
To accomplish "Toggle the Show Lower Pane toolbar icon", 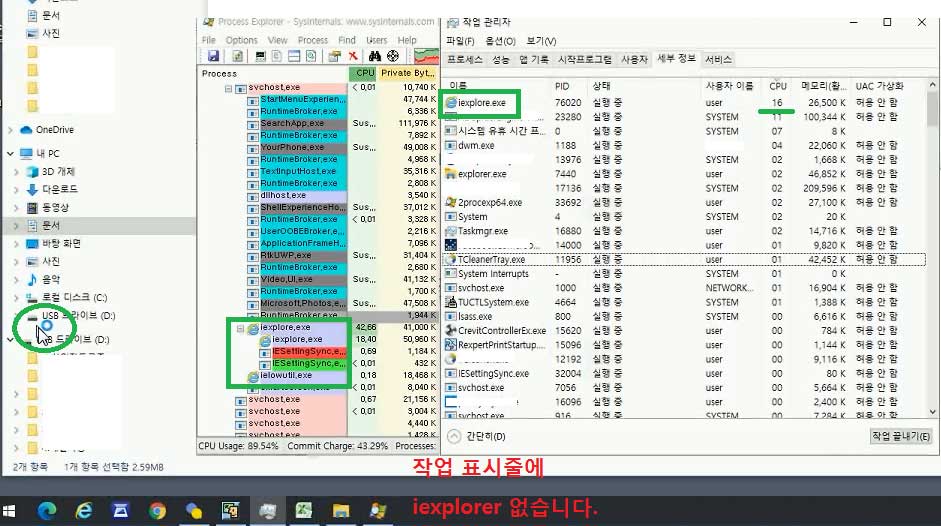I will point(294,56).
